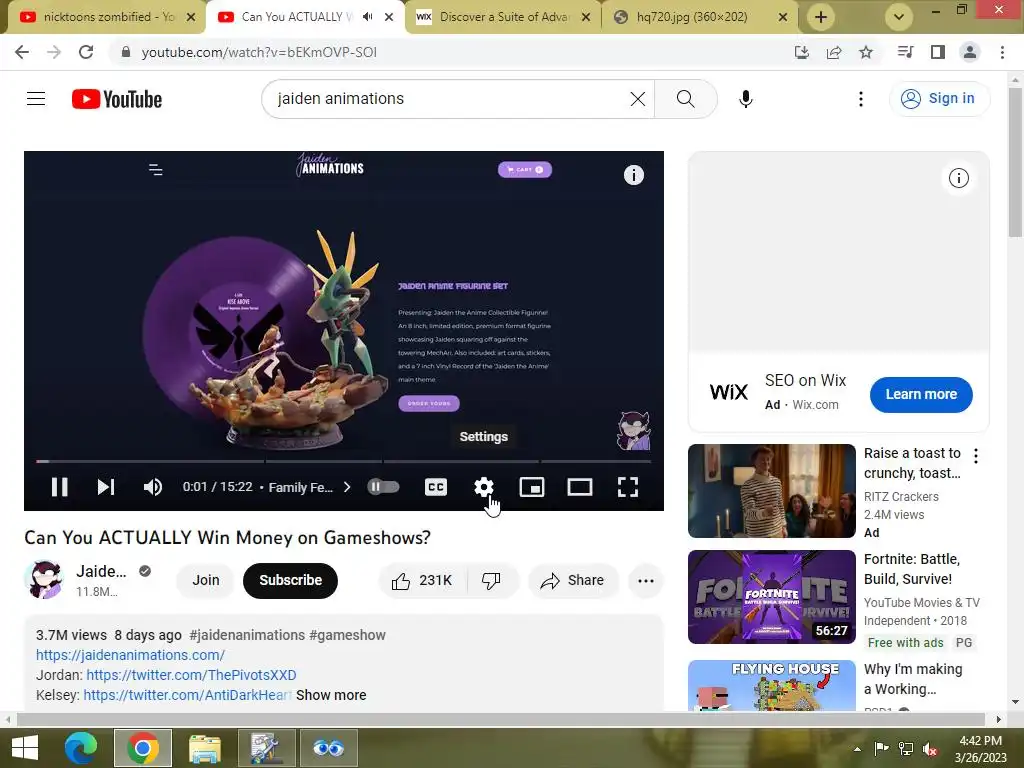Open RITZ Crackers ad thumbnail
The height and width of the screenshot is (768, 1024).
click(x=771, y=491)
